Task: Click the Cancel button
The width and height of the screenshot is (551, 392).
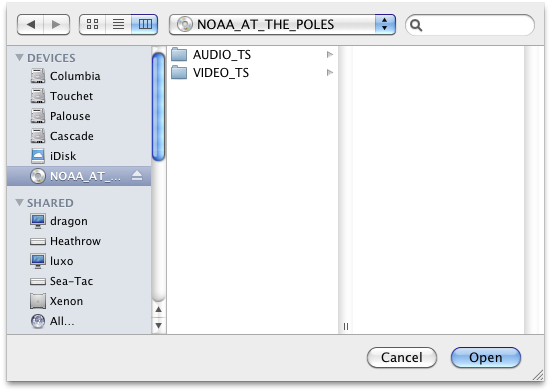Action: 402,358
